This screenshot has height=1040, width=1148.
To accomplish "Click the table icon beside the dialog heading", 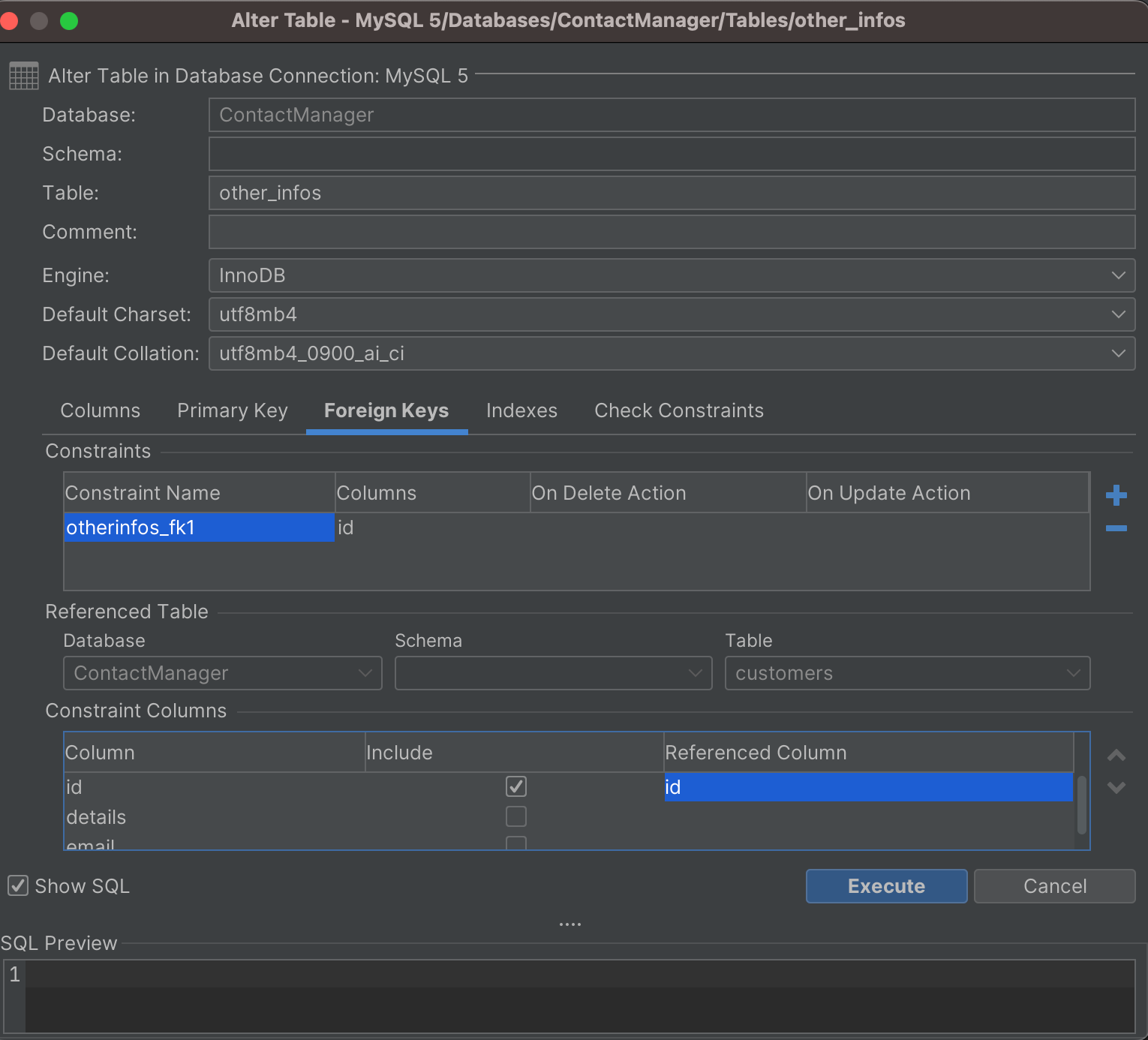I will pyautogui.click(x=23, y=75).
